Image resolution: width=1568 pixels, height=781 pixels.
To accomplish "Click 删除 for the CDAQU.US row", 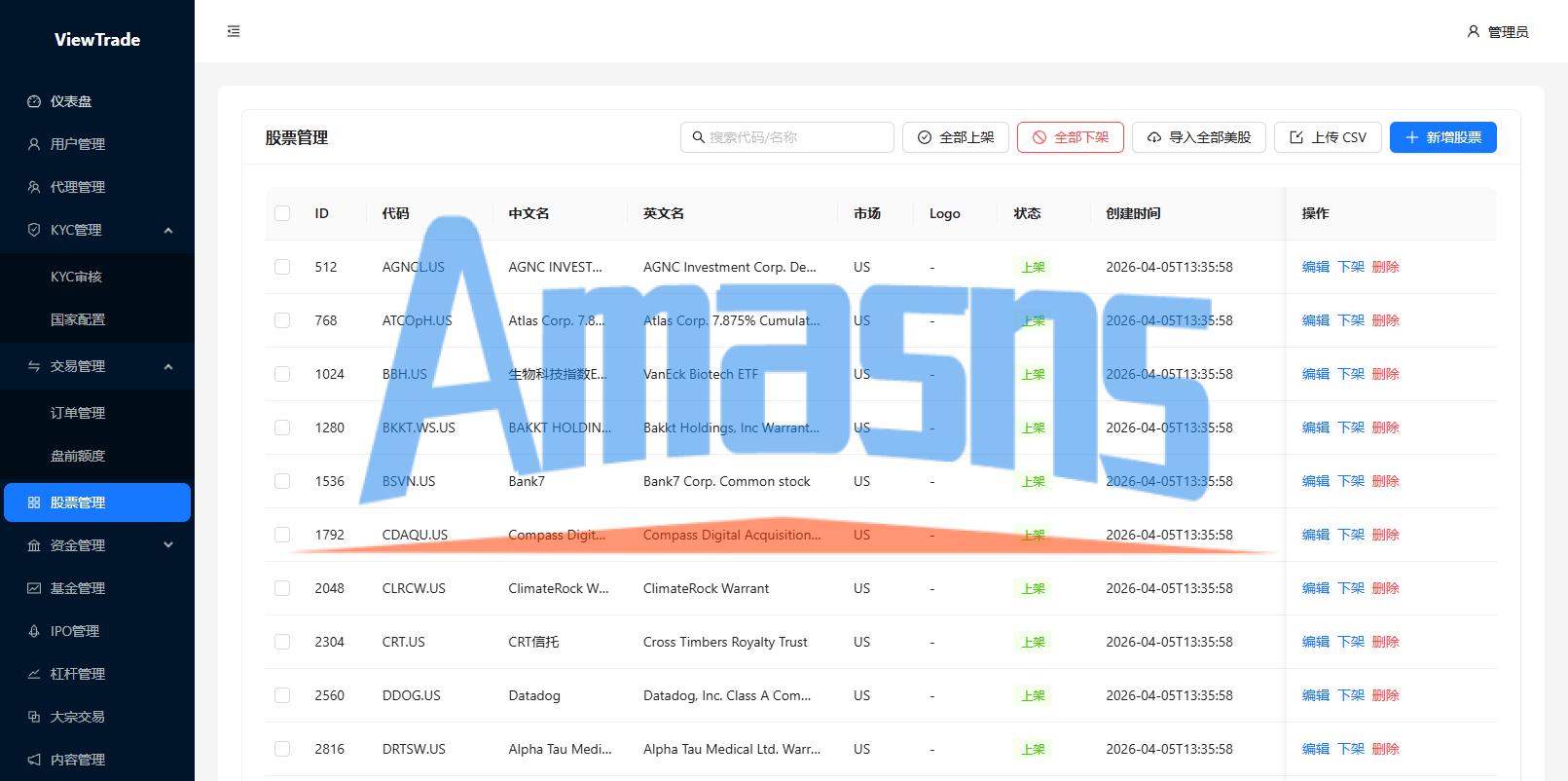I will pyautogui.click(x=1386, y=535).
